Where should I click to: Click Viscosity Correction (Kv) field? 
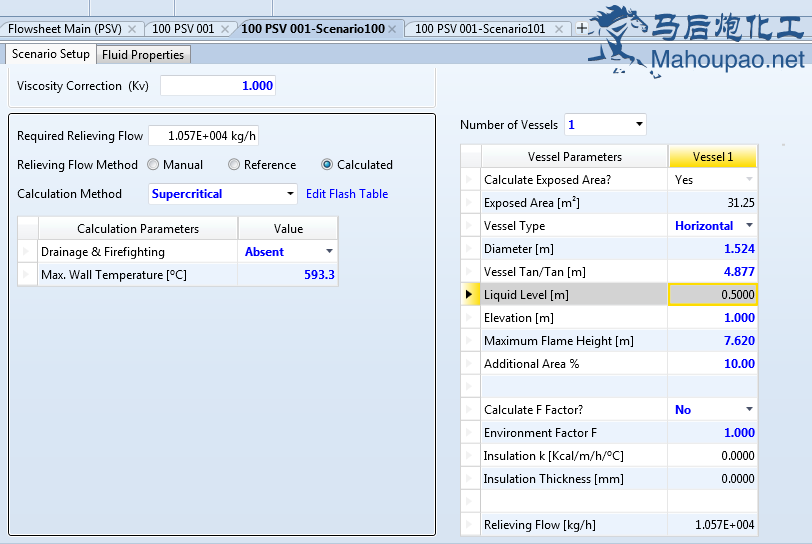click(x=218, y=85)
